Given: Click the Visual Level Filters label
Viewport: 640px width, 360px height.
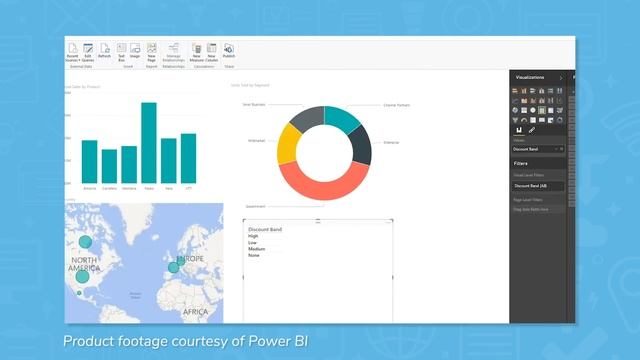Looking at the screenshot, I should [529, 175].
